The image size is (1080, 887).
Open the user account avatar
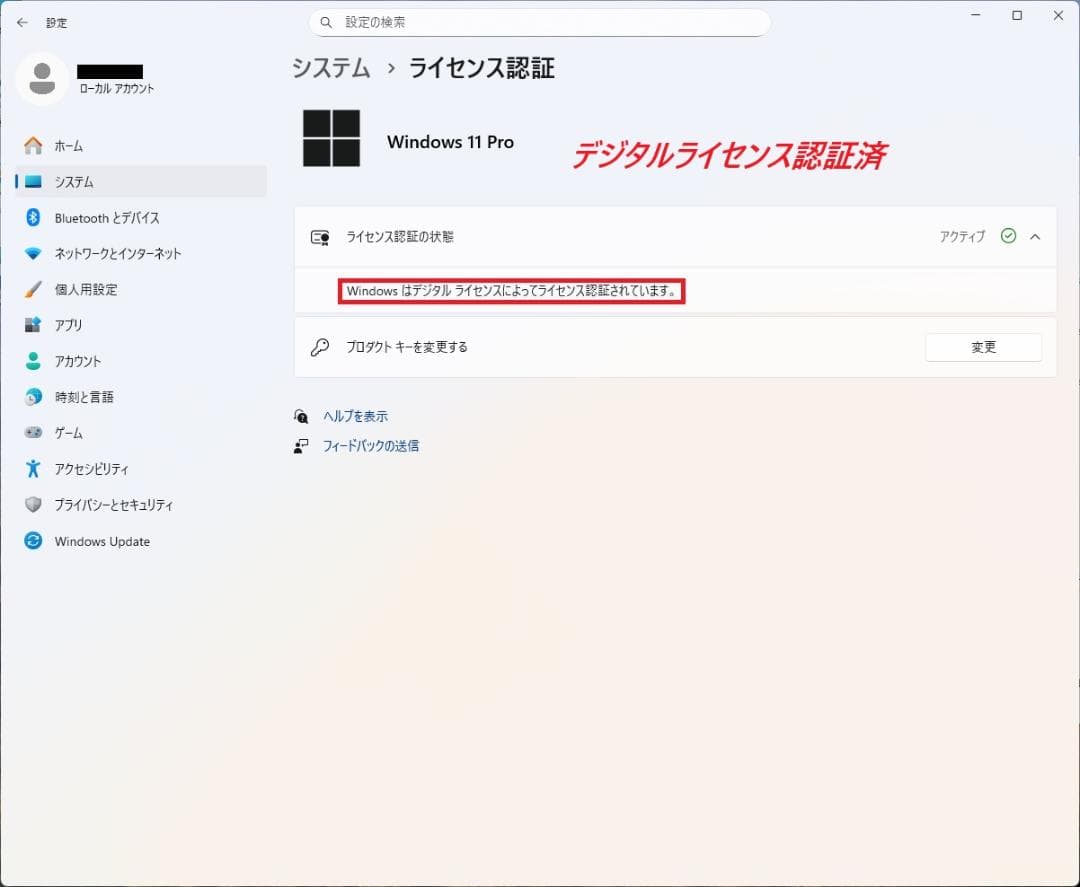[42, 79]
